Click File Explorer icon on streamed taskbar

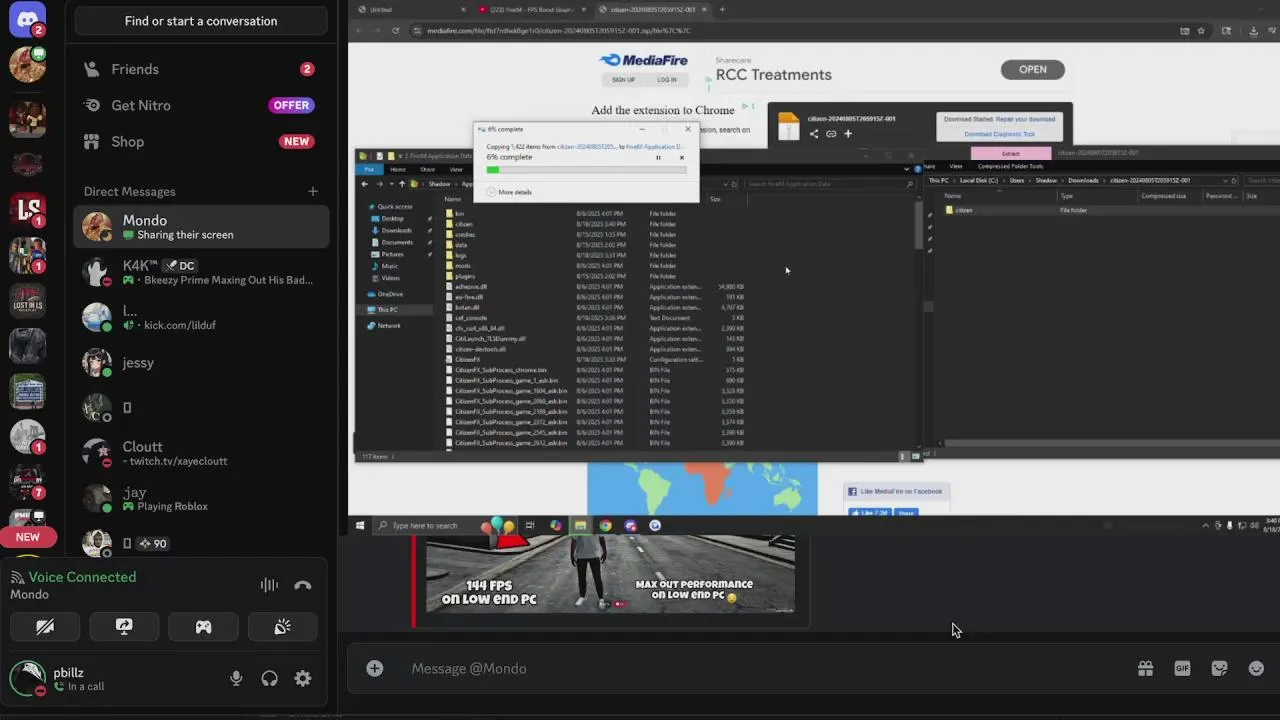[580, 525]
